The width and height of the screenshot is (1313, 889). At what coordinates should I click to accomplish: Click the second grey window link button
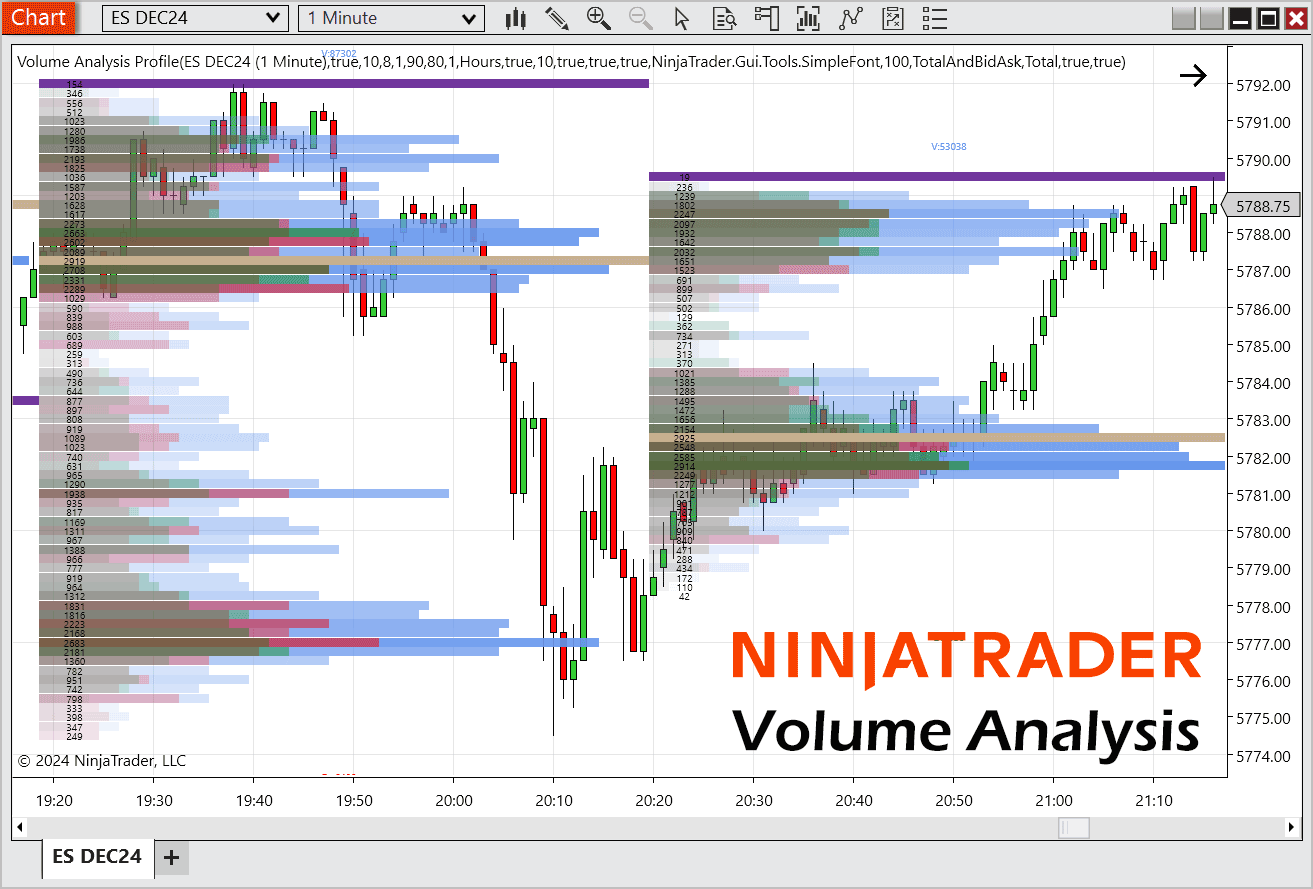click(1212, 18)
